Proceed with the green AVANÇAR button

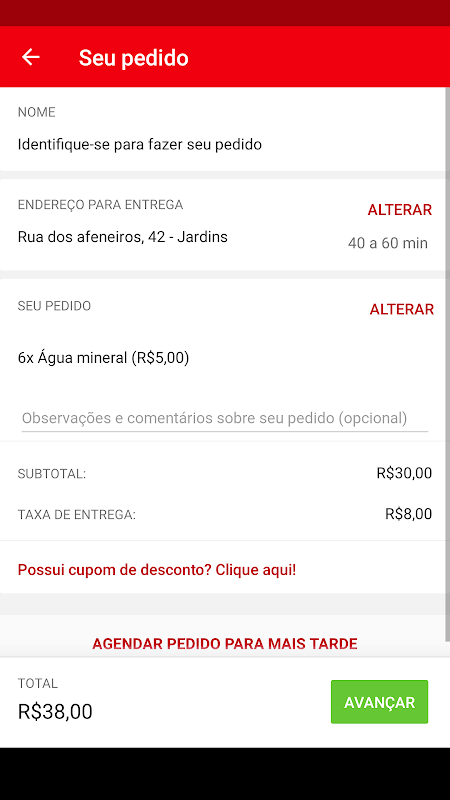click(x=380, y=702)
